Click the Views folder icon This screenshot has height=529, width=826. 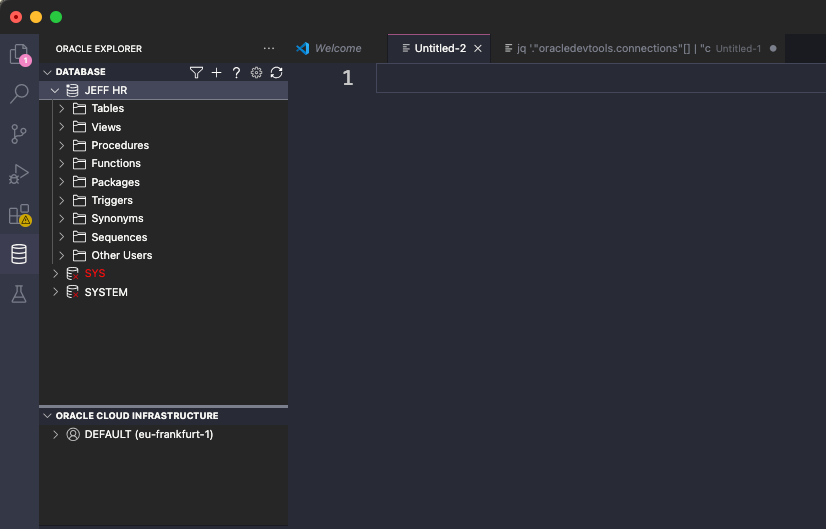point(79,127)
